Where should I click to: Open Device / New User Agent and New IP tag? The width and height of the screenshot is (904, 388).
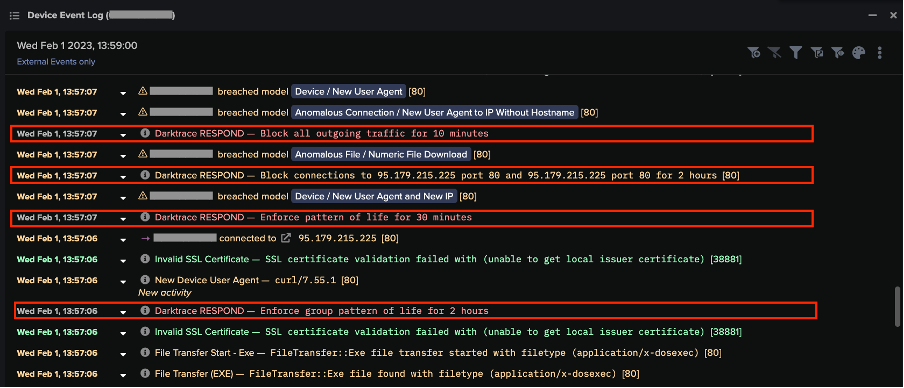(374, 196)
